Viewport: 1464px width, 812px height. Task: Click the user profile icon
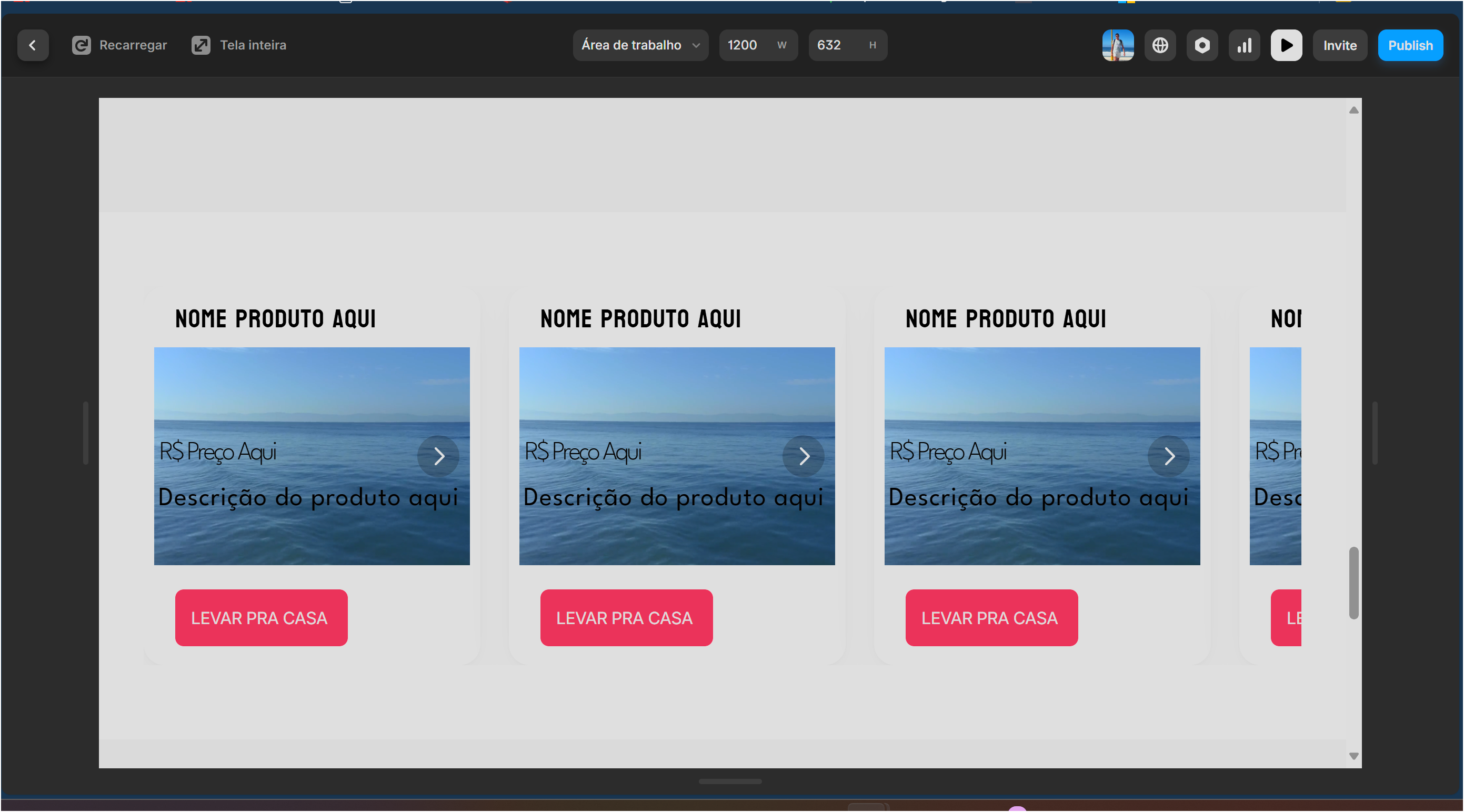(1118, 45)
